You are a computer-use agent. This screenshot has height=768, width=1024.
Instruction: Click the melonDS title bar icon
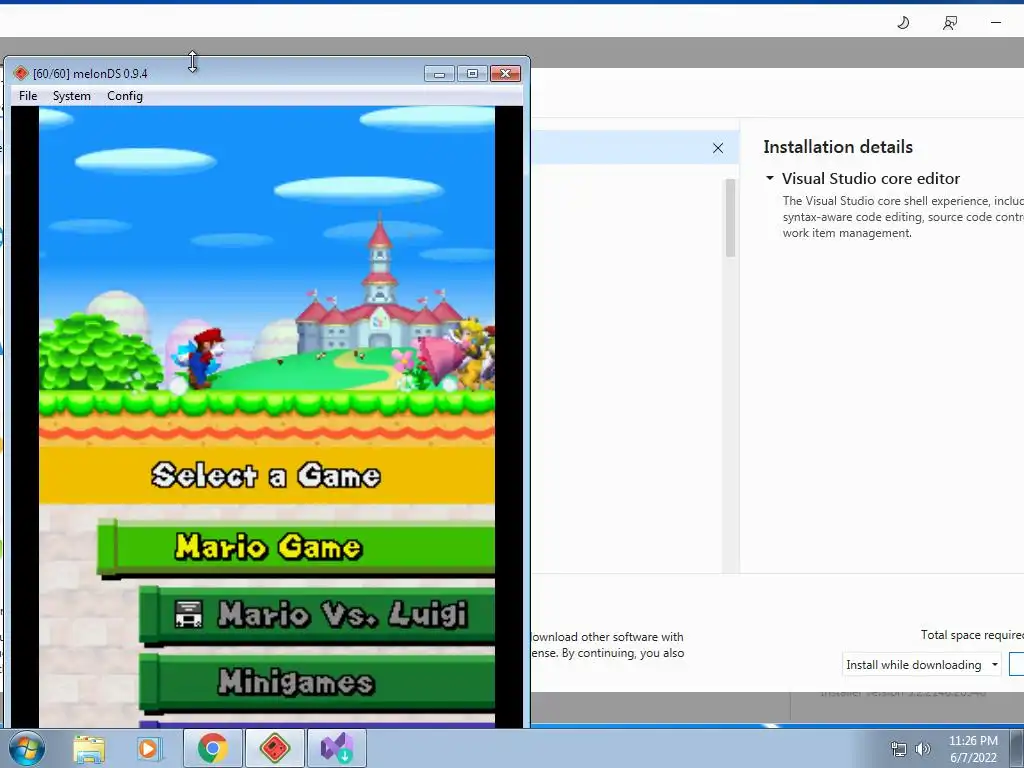tap(21, 73)
